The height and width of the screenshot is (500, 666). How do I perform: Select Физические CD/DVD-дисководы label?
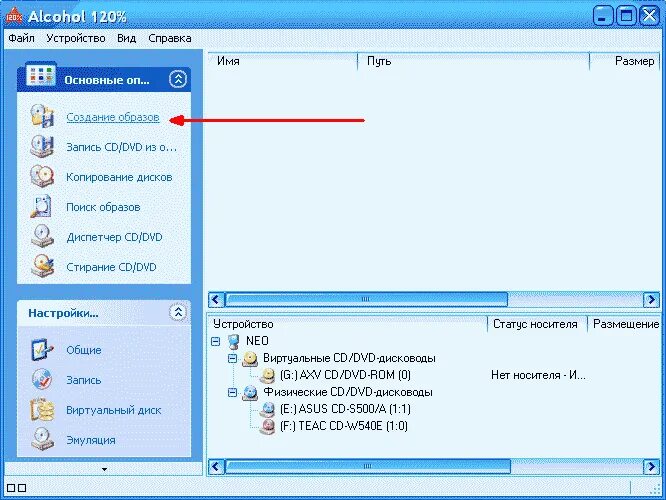348,392
